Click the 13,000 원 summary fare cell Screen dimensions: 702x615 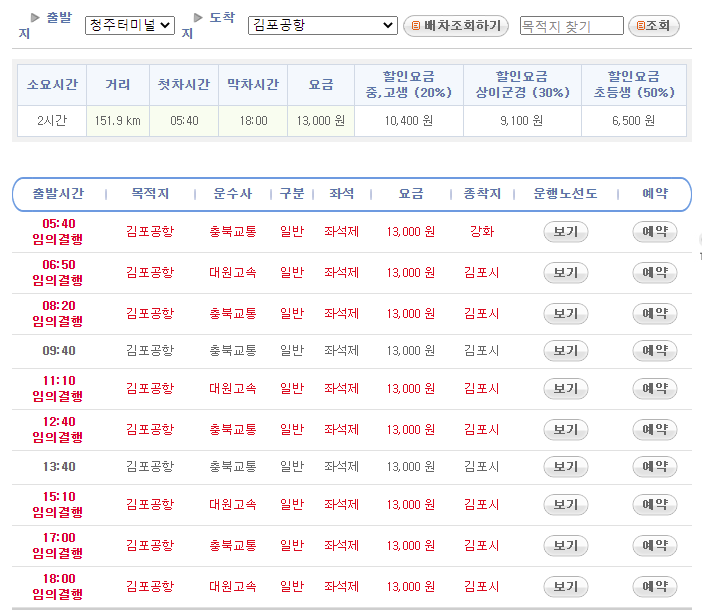[x=321, y=121]
